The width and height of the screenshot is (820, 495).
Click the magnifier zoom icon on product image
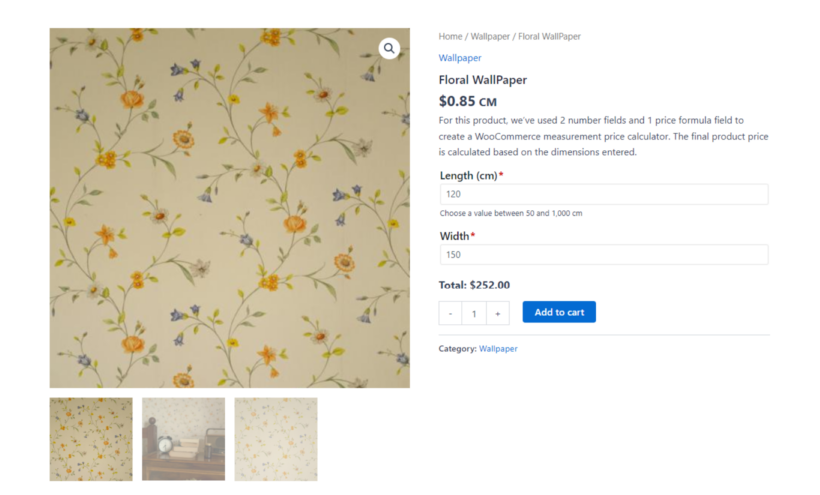point(389,48)
